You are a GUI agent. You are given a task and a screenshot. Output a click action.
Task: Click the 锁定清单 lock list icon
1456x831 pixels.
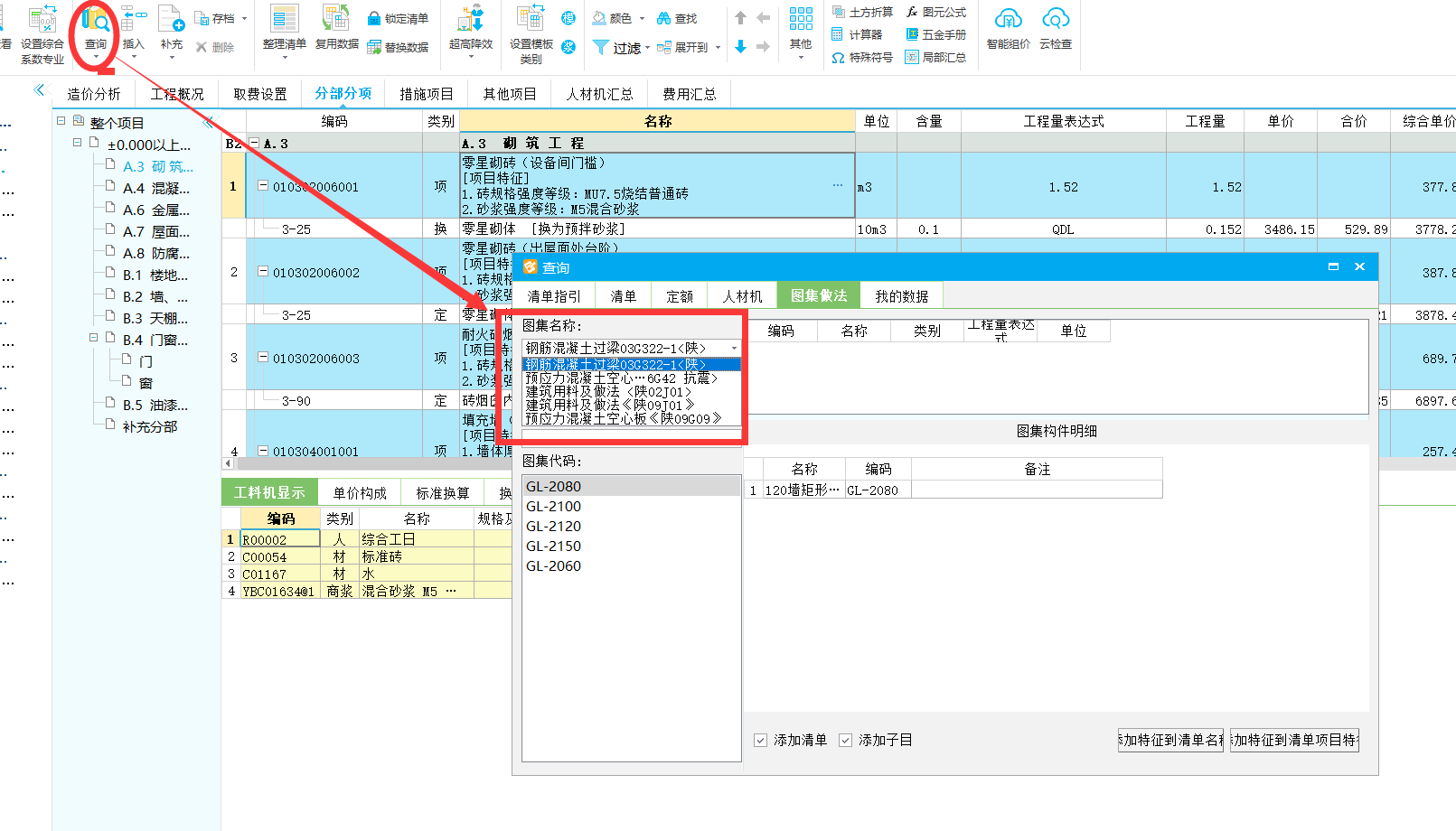click(373, 18)
